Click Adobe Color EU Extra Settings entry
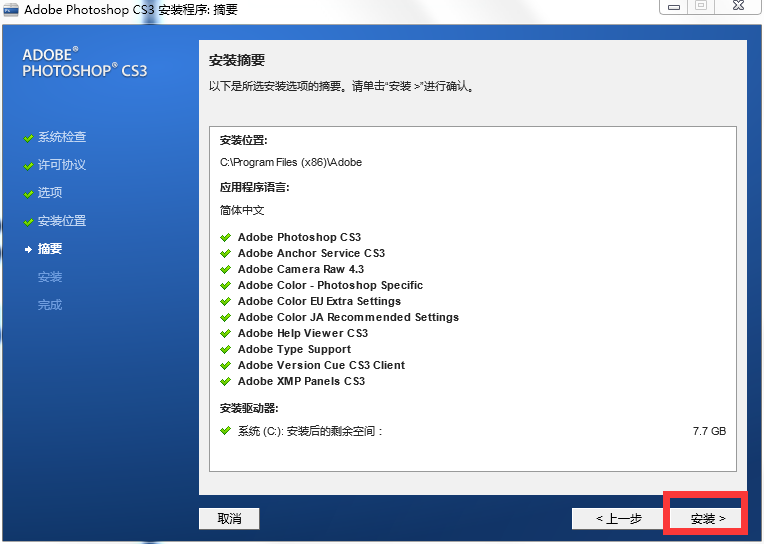This screenshot has height=544, width=764. (x=319, y=302)
